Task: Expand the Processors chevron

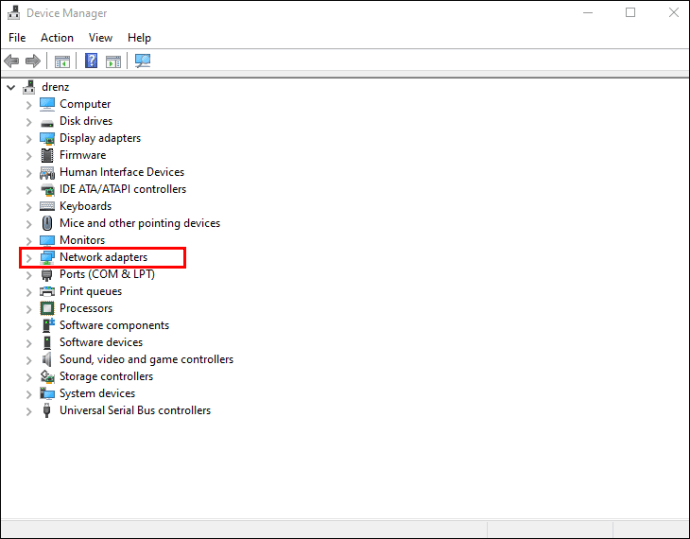Action: click(x=29, y=309)
